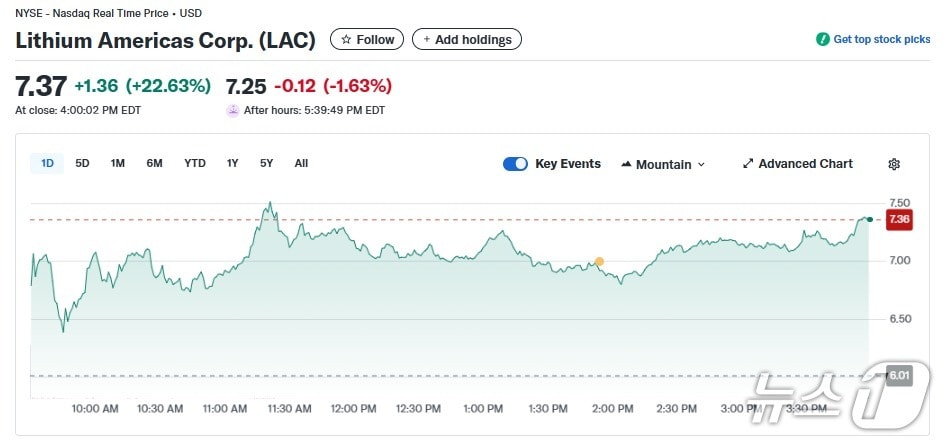Click the after hours moon icon
The image size is (944, 443).
click(x=233, y=110)
